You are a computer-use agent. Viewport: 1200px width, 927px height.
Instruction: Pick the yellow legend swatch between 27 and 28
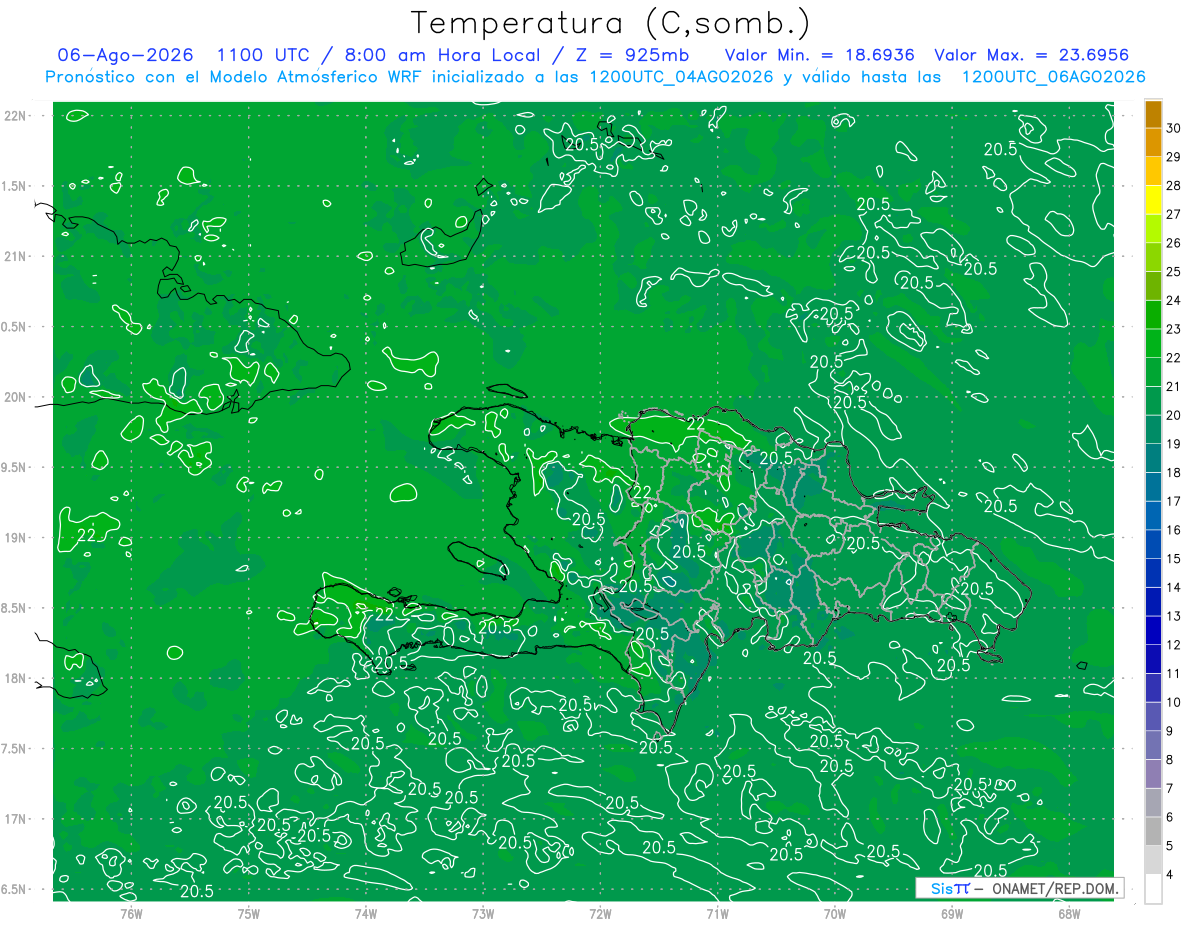click(1153, 200)
